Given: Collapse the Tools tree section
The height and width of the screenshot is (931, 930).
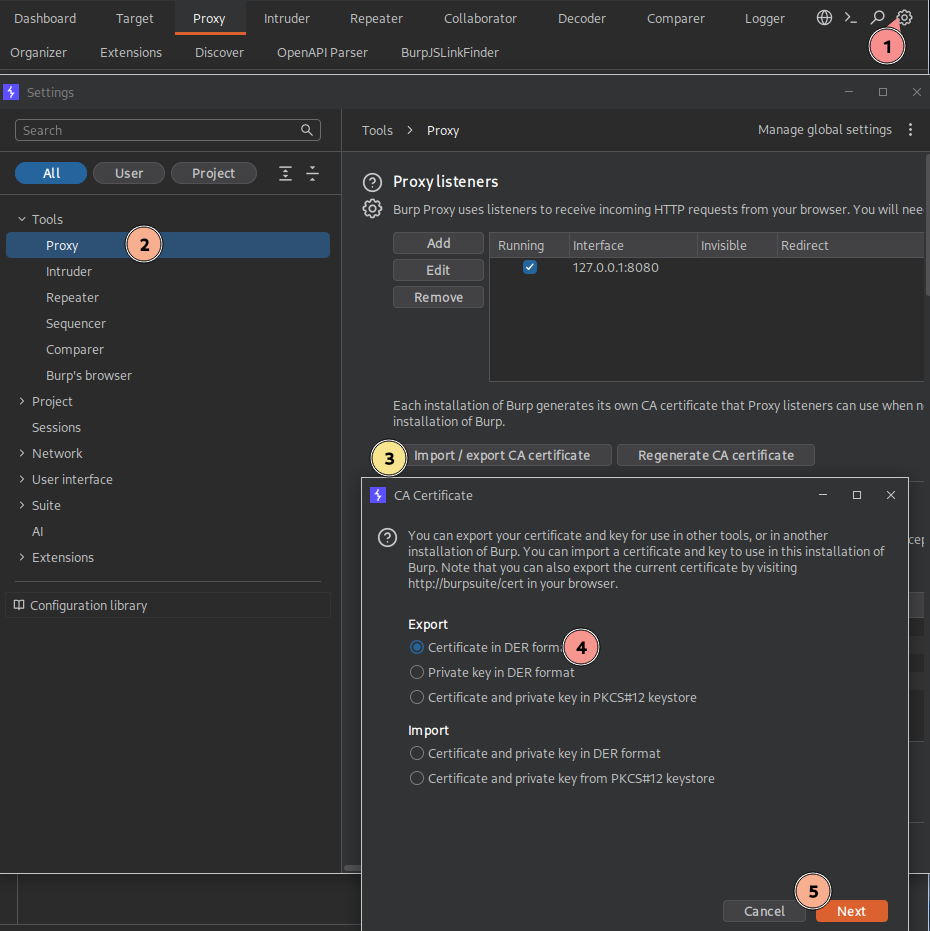Looking at the screenshot, I should point(22,219).
